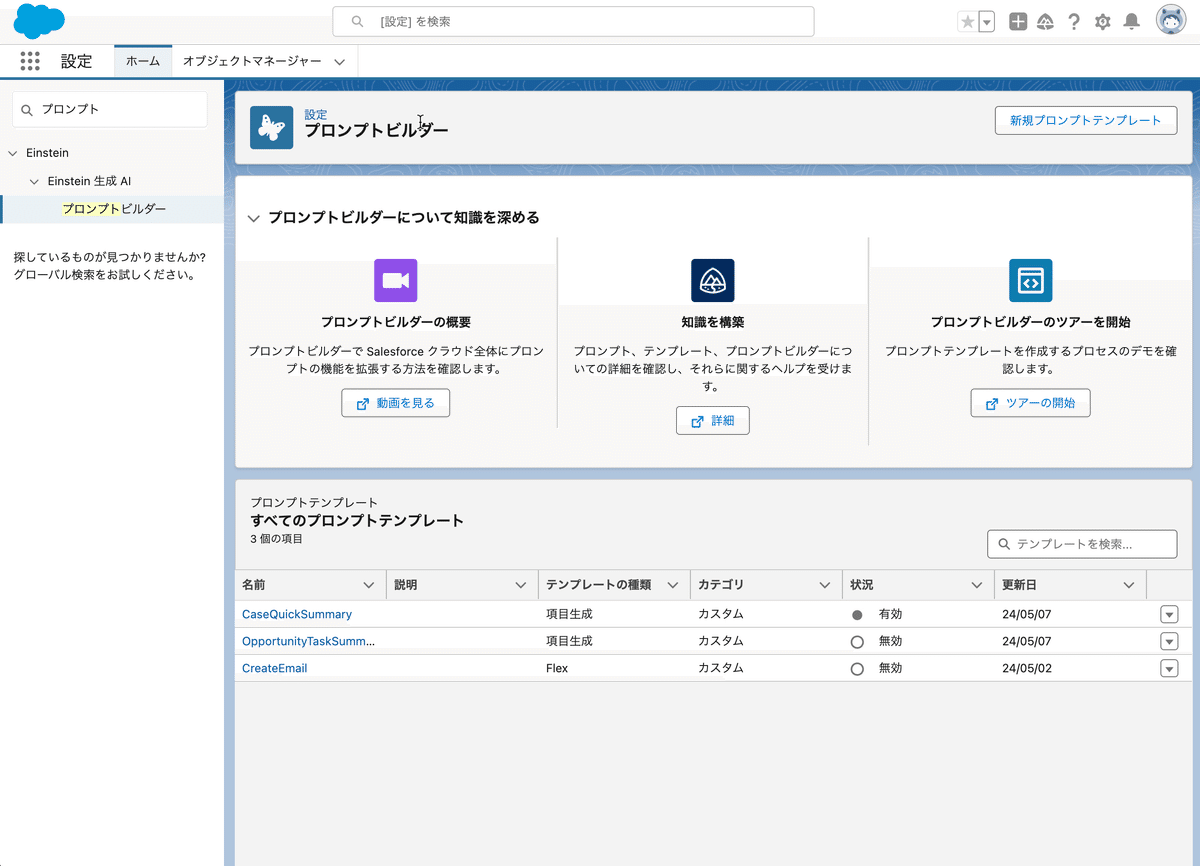Viewport: 1200px width, 866px height.
Task: Open the カテゴリ column menu chevron
Action: [x=824, y=585]
